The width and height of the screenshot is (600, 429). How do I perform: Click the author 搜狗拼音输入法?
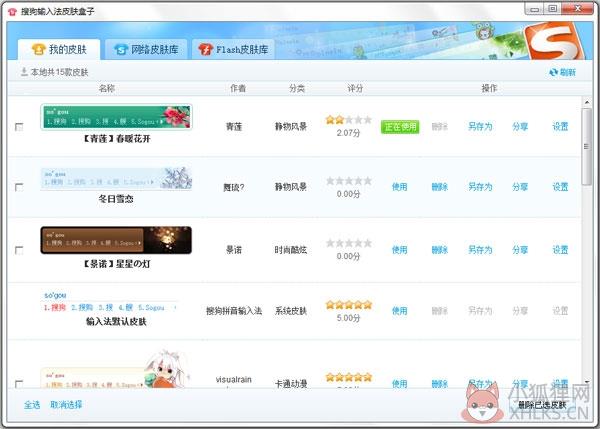tap(234, 311)
